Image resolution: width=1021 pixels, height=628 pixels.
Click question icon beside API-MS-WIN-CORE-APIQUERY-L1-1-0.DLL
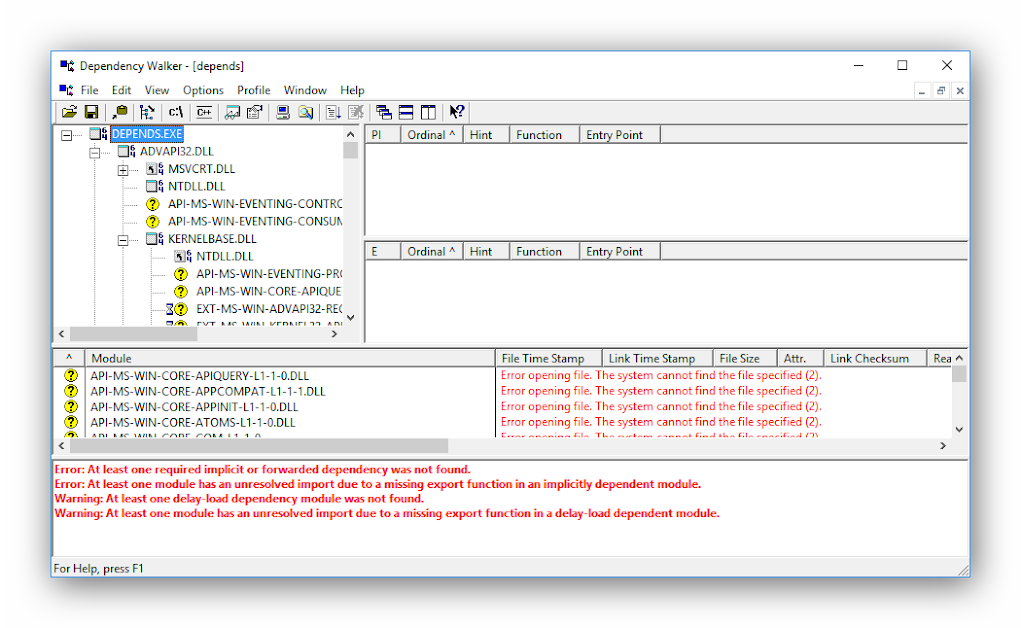(70, 376)
